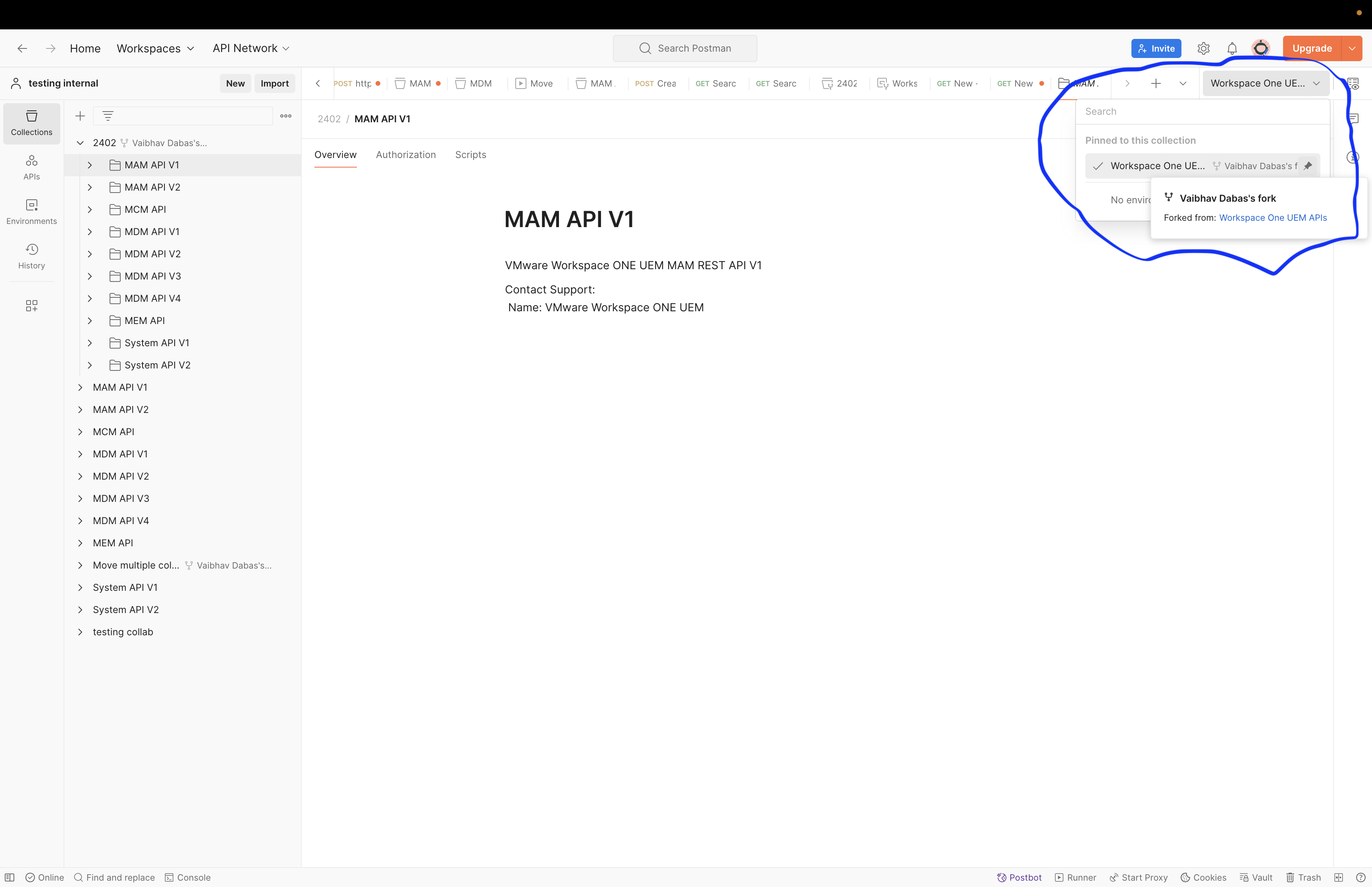Image resolution: width=1372 pixels, height=887 pixels.
Task: Follow the Workspace One UEM APIs forked-from link
Action: (1273, 217)
